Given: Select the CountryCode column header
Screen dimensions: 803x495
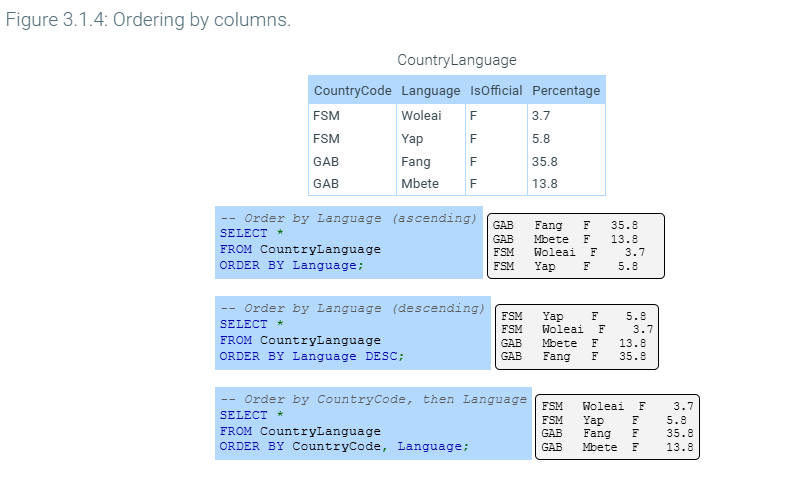Looking at the screenshot, I should point(352,90).
